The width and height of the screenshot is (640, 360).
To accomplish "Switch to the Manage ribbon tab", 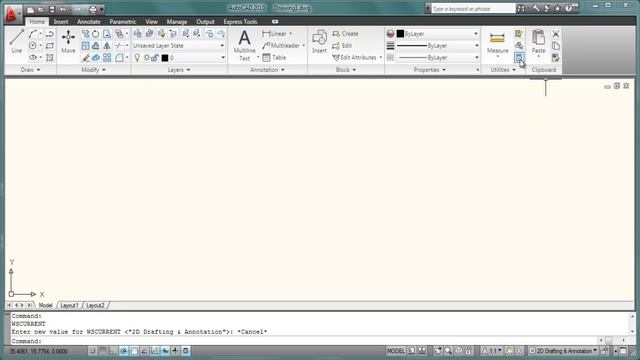I will [x=177, y=22].
